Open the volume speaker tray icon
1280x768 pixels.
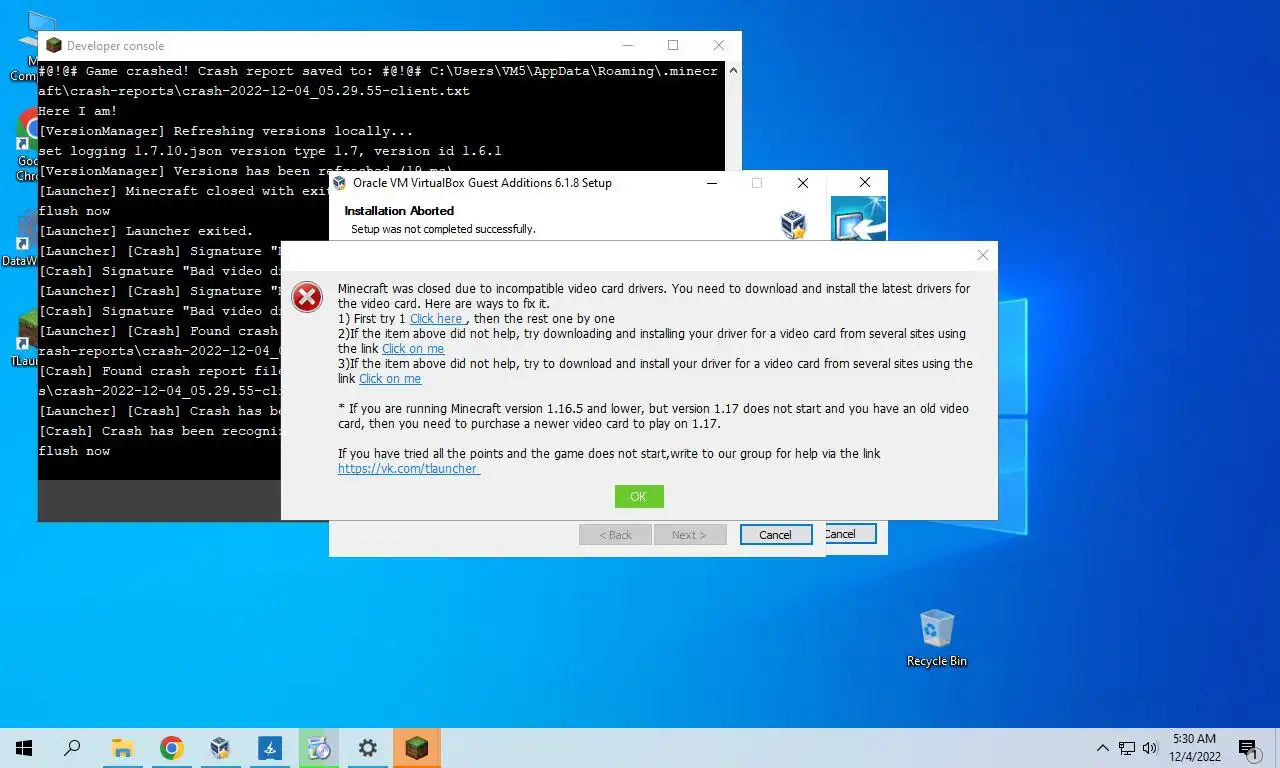(x=1150, y=748)
